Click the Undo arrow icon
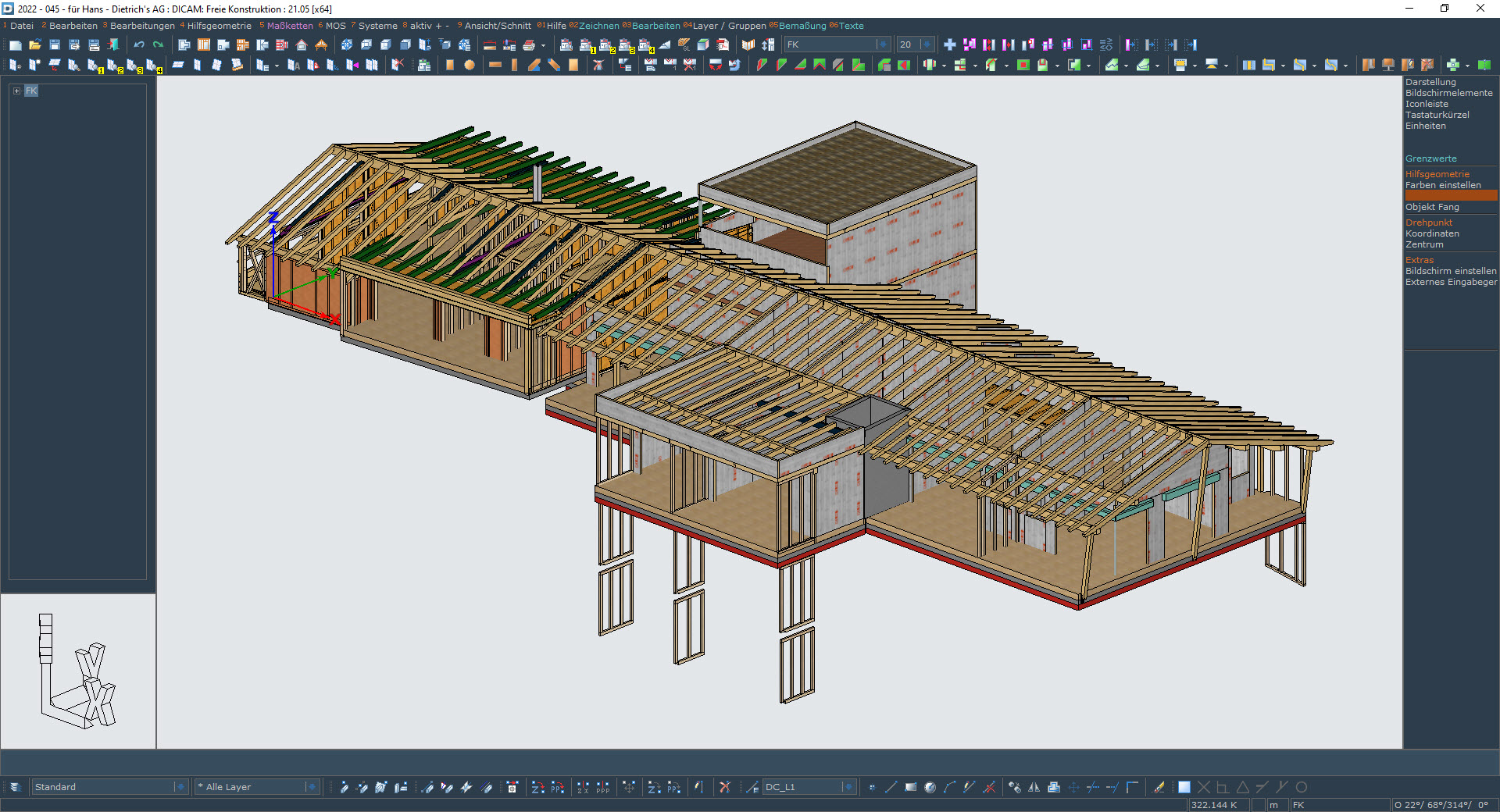This screenshot has height=812, width=1500. tap(139, 45)
